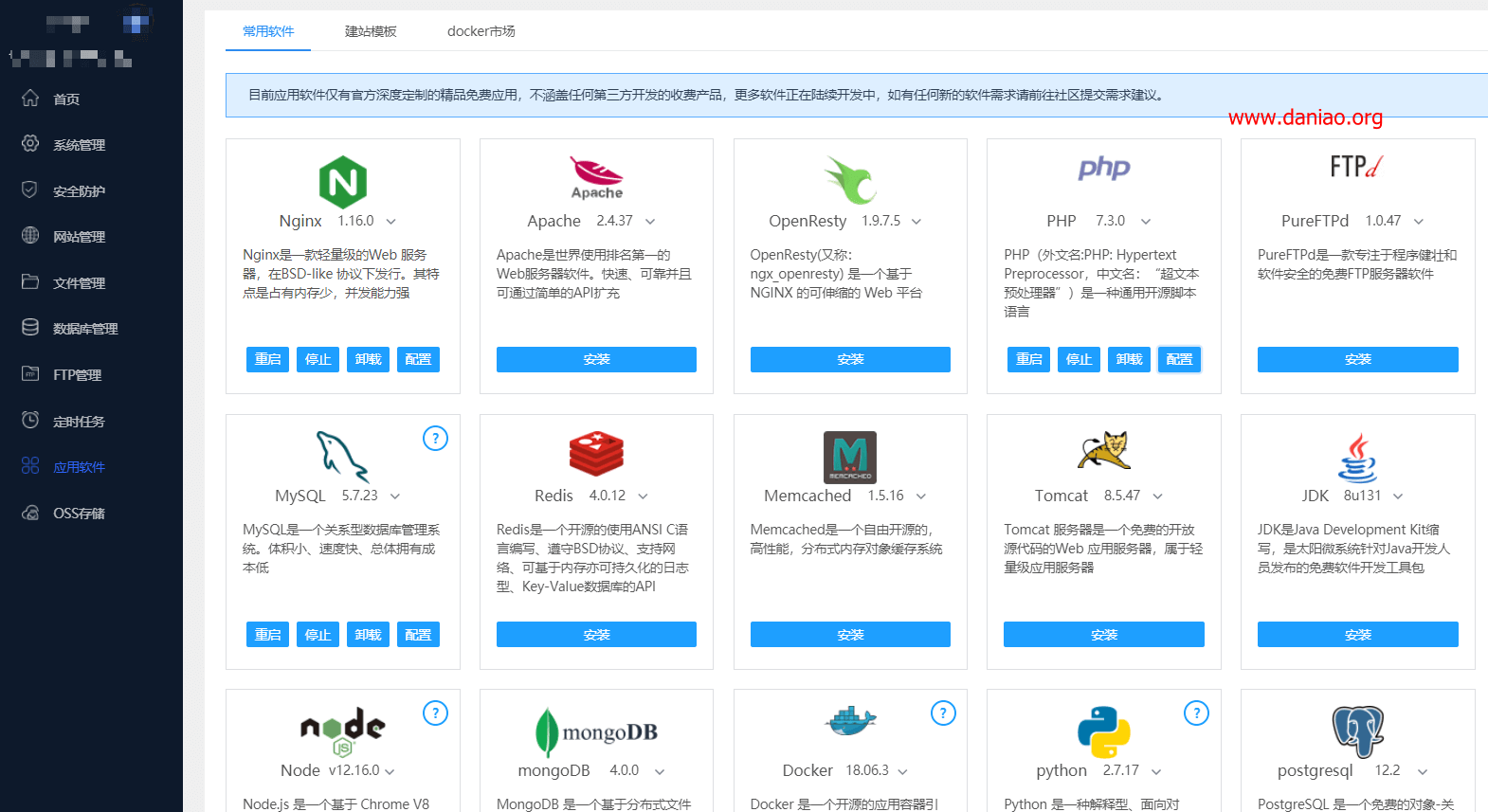The height and width of the screenshot is (812, 1488).
Task: Switch to the 常用软件 tab
Action: [268, 31]
